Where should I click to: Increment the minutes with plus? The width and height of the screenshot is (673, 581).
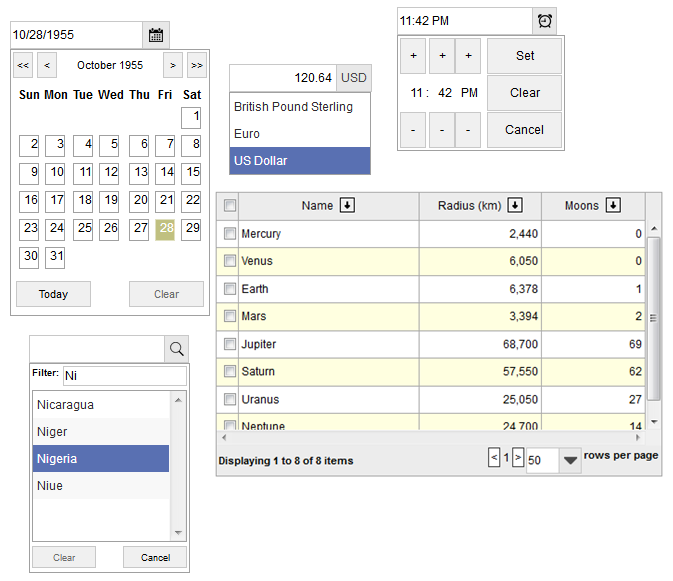coord(442,56)
